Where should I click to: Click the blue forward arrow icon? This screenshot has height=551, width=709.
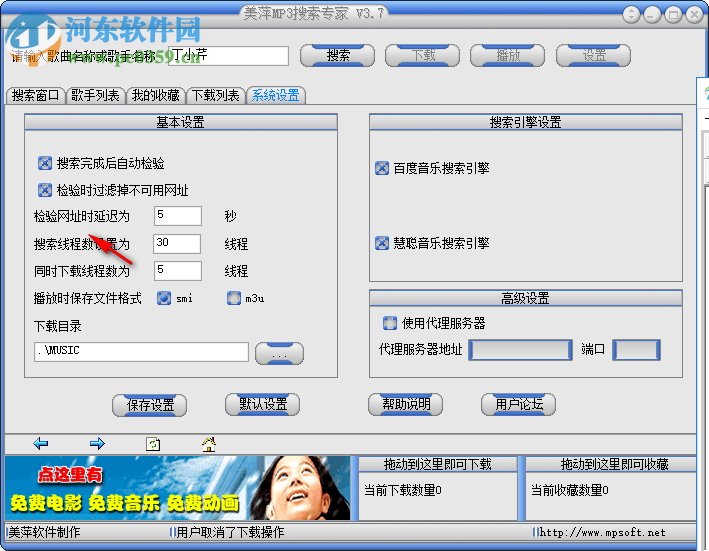coord(97,443)
